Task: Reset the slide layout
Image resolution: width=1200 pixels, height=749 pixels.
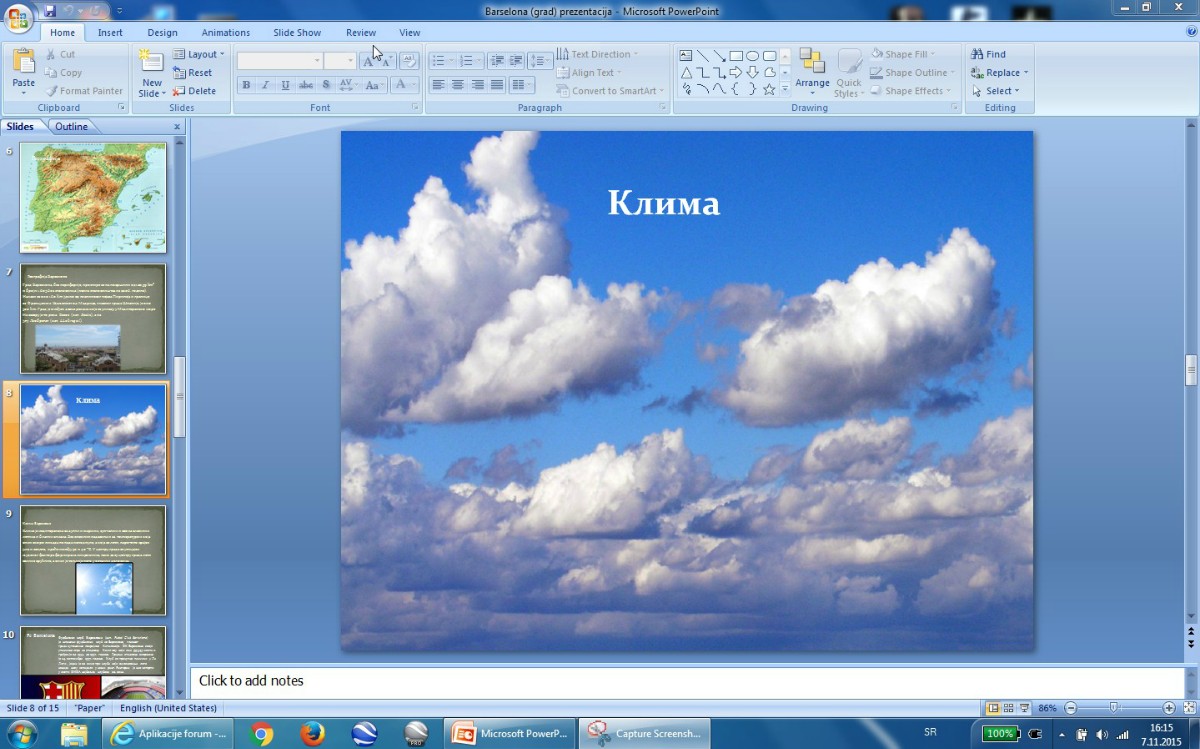Action: click(192, 72)
